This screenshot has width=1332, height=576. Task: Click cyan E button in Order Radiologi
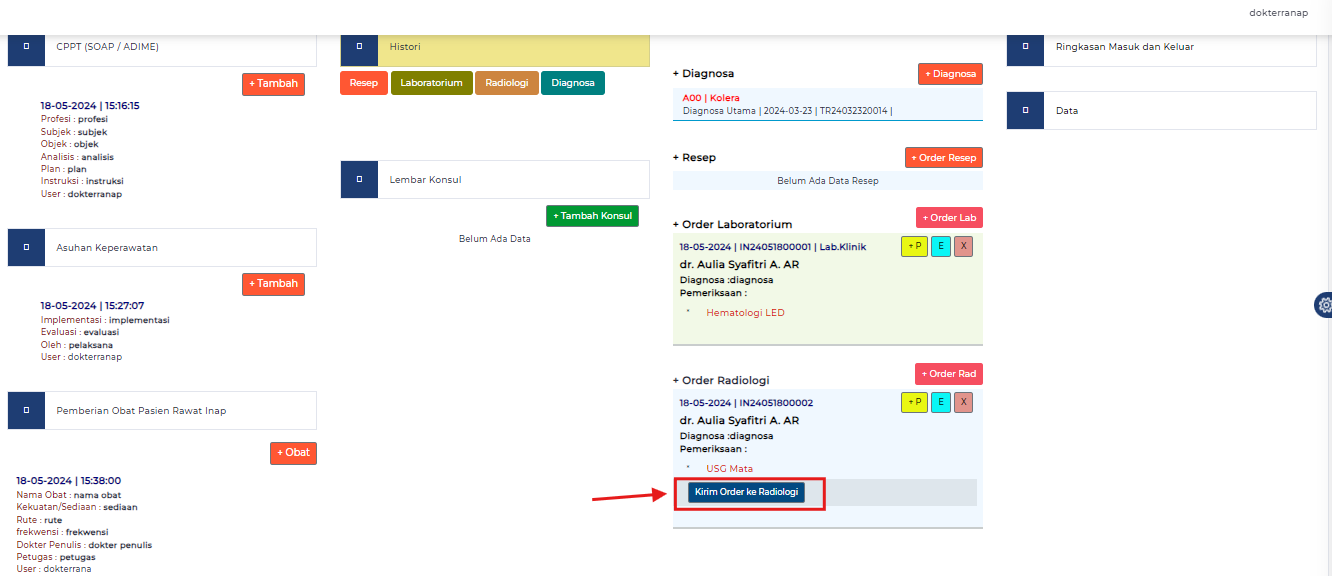pyautogui.click(x=941, y=403)
